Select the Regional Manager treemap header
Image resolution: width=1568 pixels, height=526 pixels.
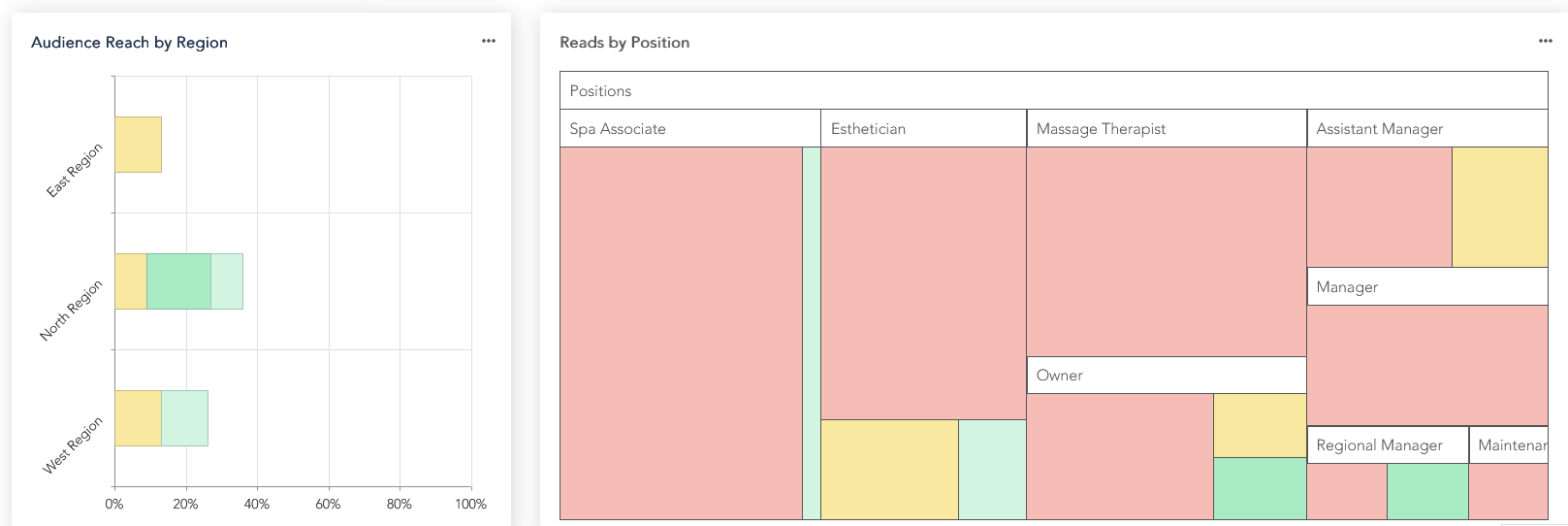pyautogui.click(x=1387, y=444)
